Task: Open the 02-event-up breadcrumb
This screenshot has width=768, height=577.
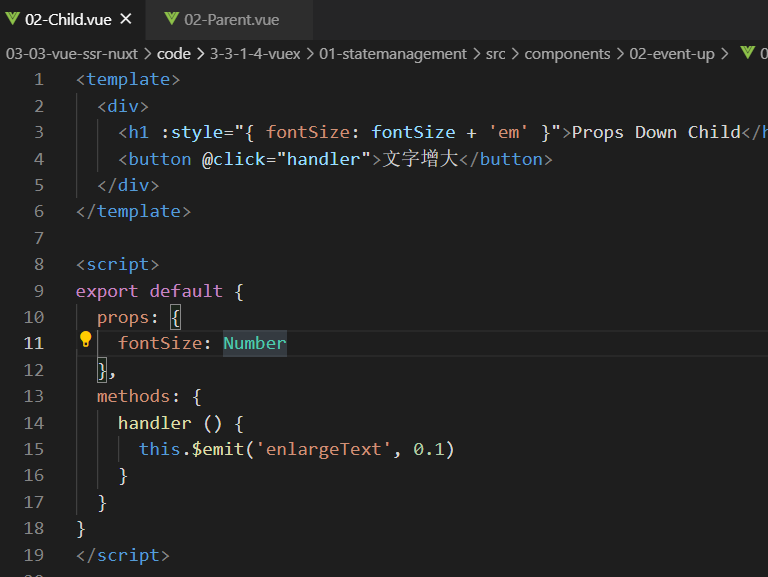Action: click(672, 54)
